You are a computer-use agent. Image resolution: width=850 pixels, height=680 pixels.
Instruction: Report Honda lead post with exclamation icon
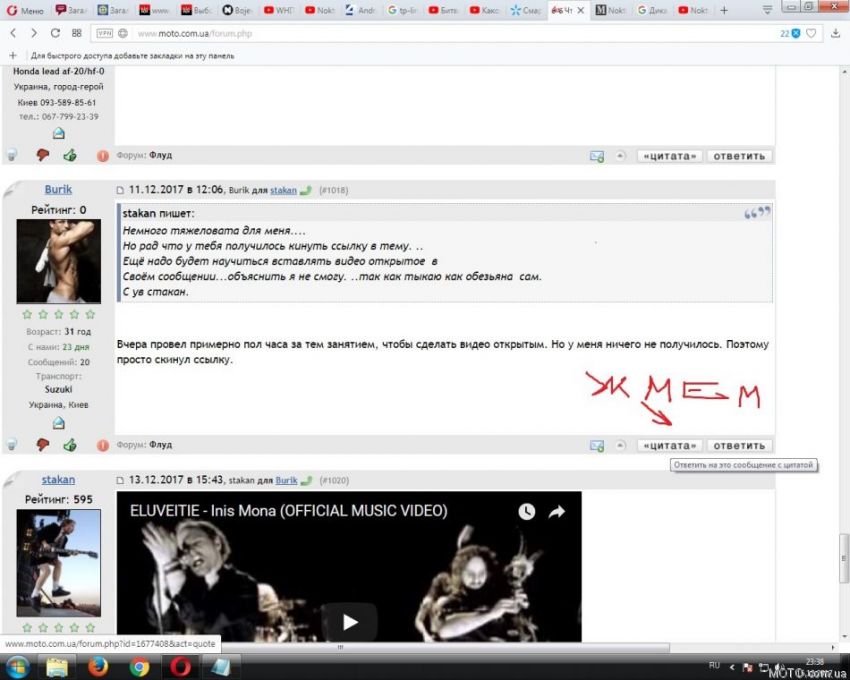pos(102,156)
